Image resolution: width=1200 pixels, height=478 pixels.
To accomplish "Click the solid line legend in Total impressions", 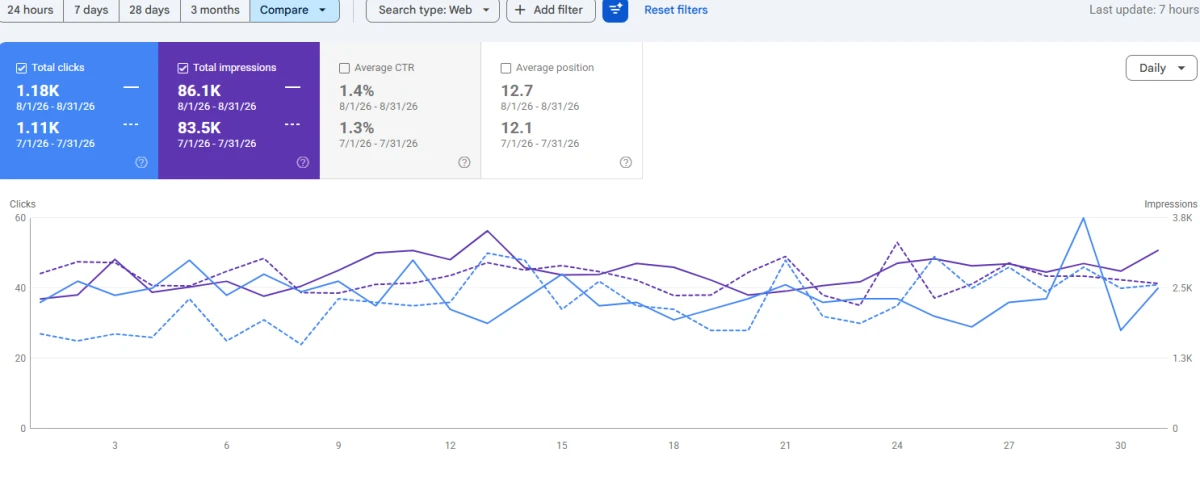I will point(292,88).
